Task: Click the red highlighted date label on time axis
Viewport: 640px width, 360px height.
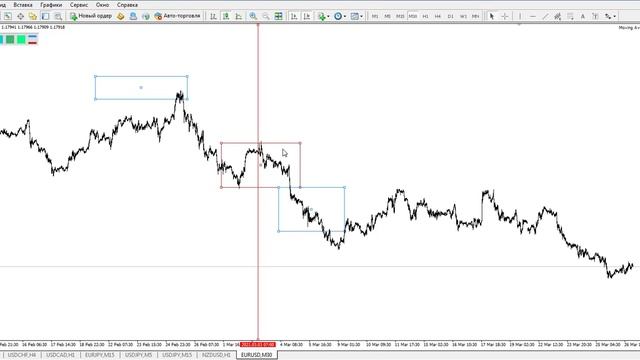Action: [x=258, y=344]
